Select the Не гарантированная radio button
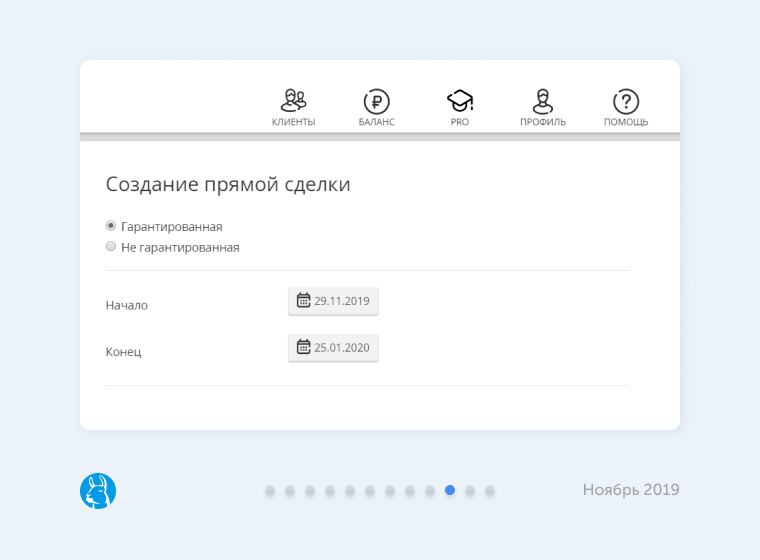This screenshot has height=560, width=760. (111, 246)
